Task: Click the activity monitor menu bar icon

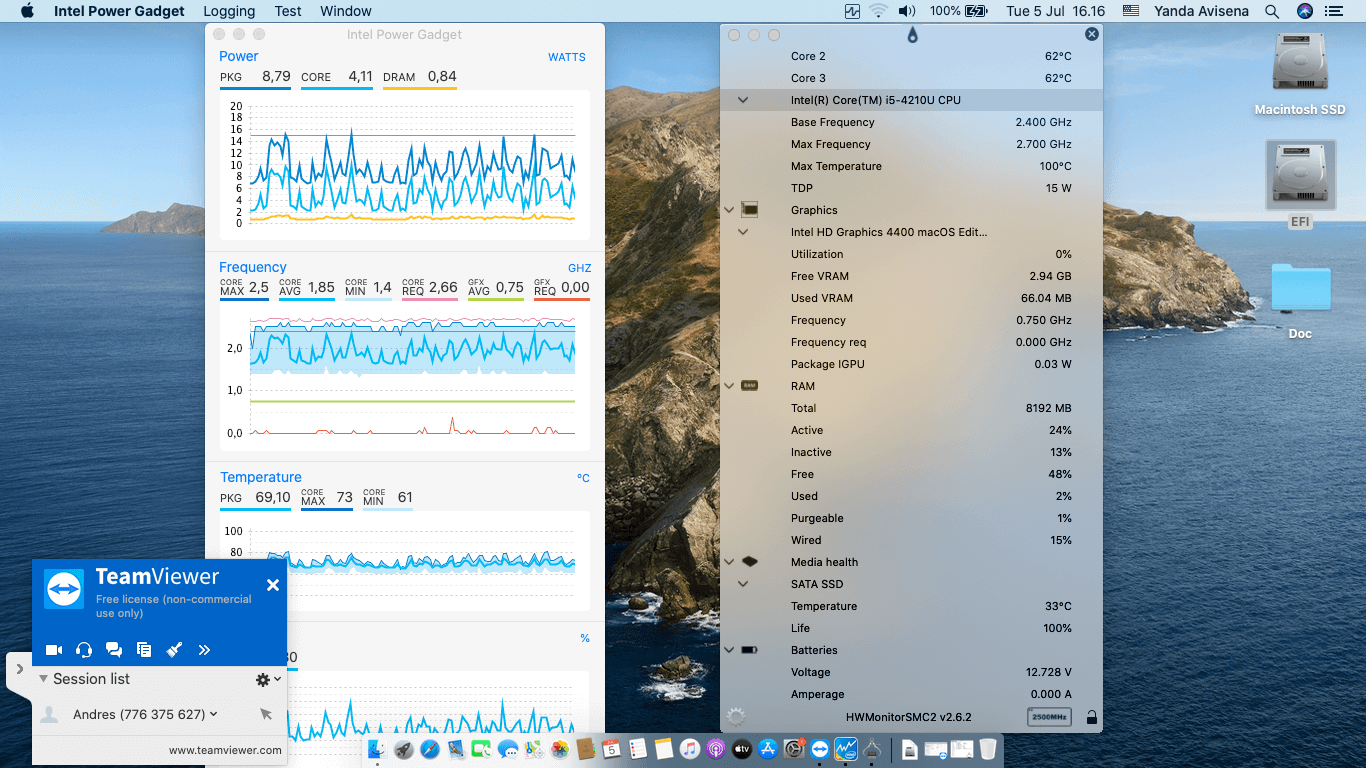Action: [852, 11]
